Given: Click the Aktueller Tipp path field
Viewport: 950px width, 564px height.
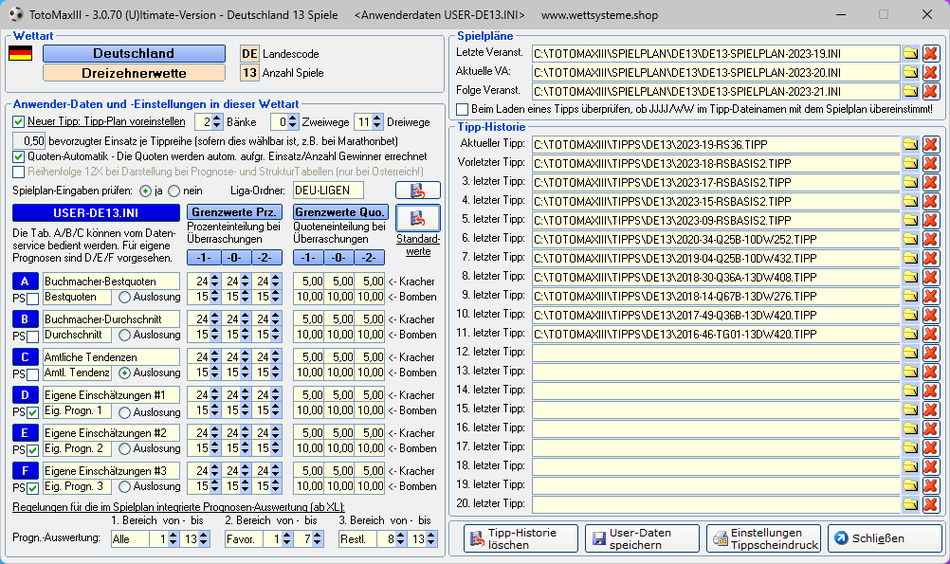Looking at the screenshot, I should pos(716,144).
